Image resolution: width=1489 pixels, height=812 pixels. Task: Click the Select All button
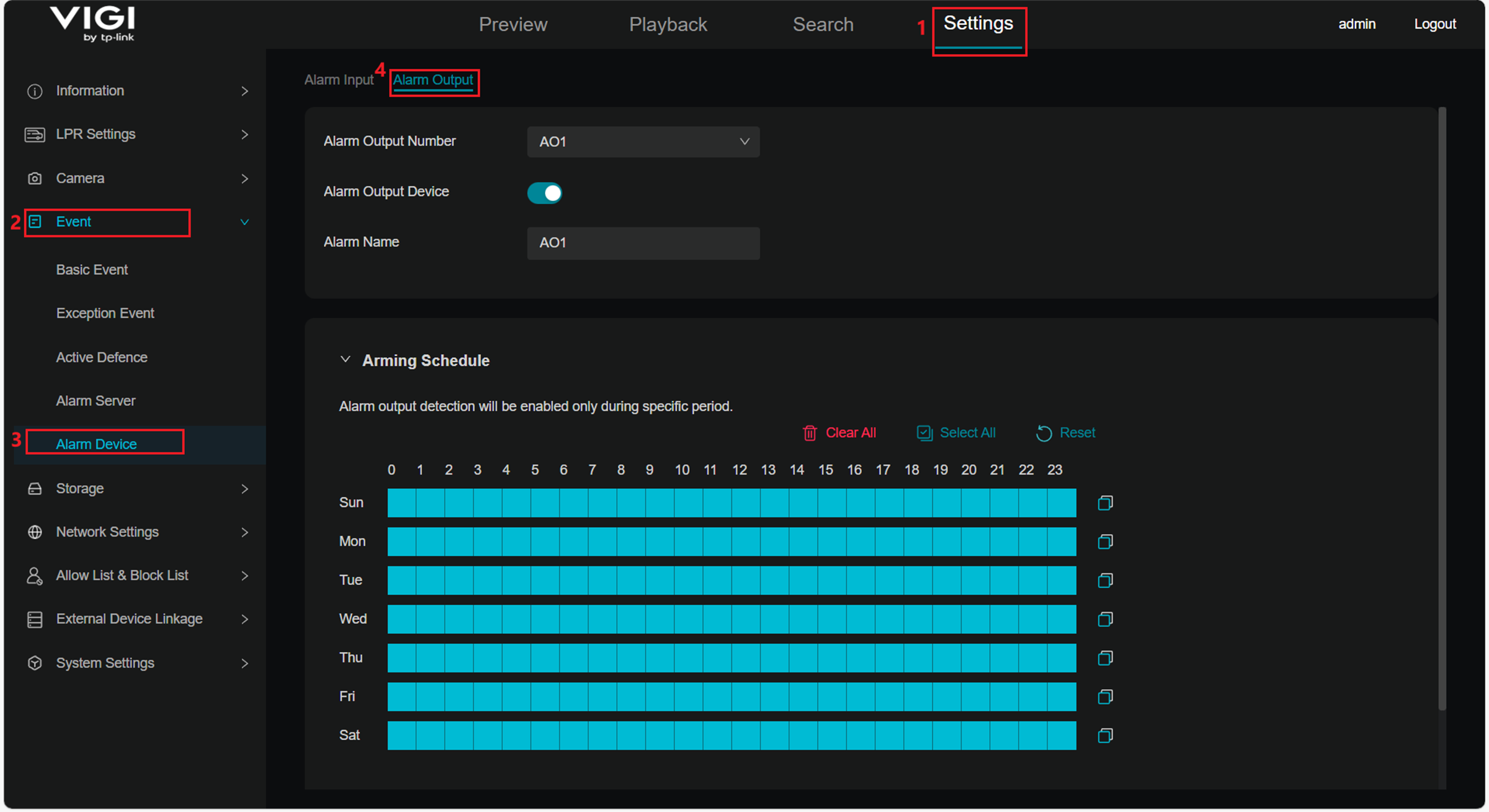(956, 432)
